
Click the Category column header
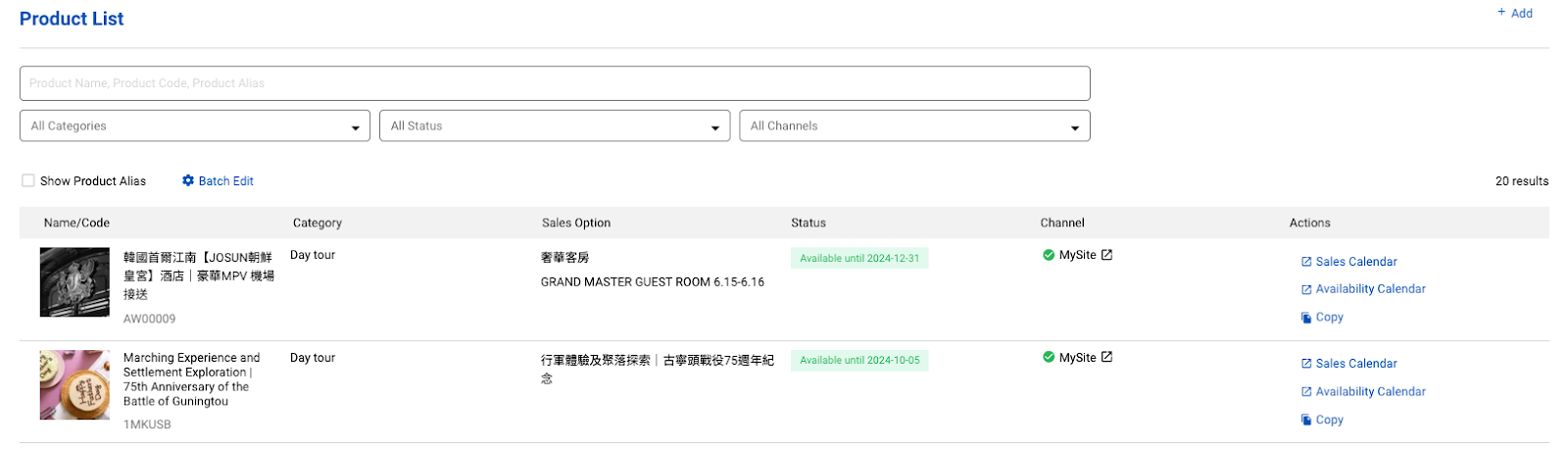pos(318,224)
